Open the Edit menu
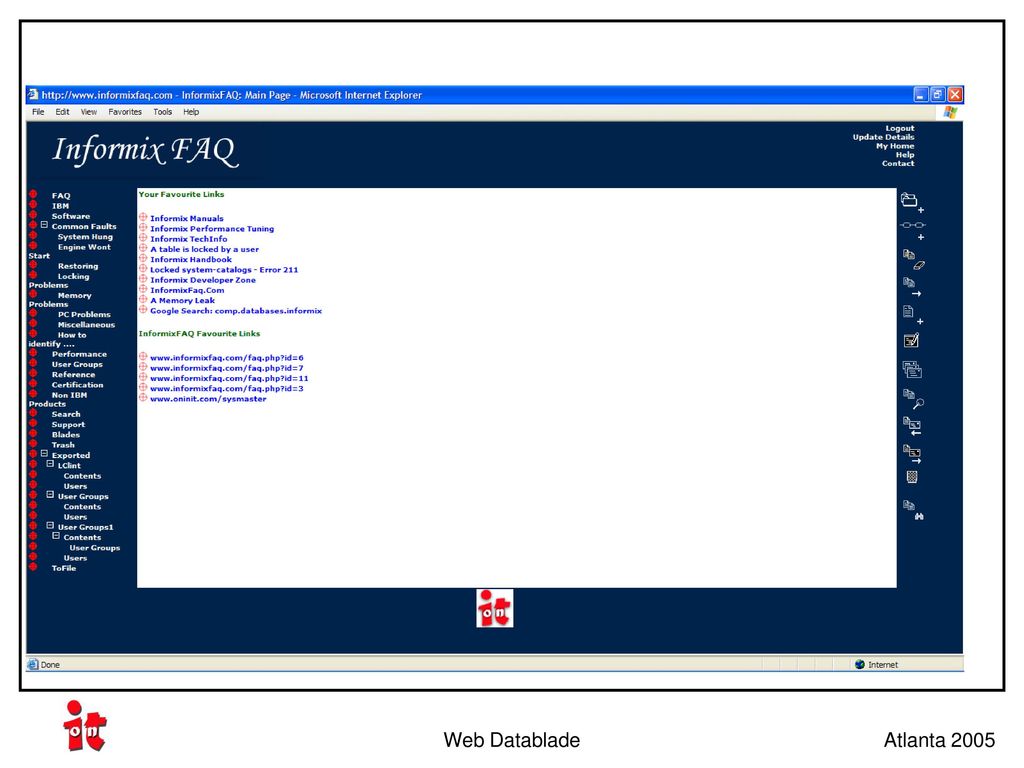Image resolution: width=1024 pixels, height=768 pixels. [63, 112]
